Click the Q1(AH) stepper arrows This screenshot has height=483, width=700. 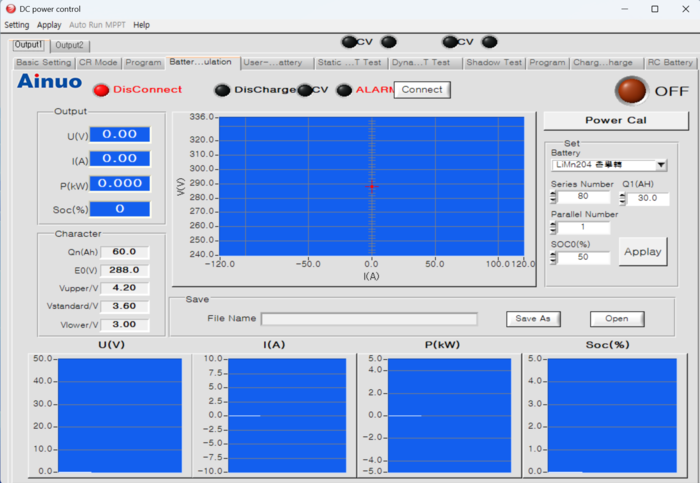[622, 199]
